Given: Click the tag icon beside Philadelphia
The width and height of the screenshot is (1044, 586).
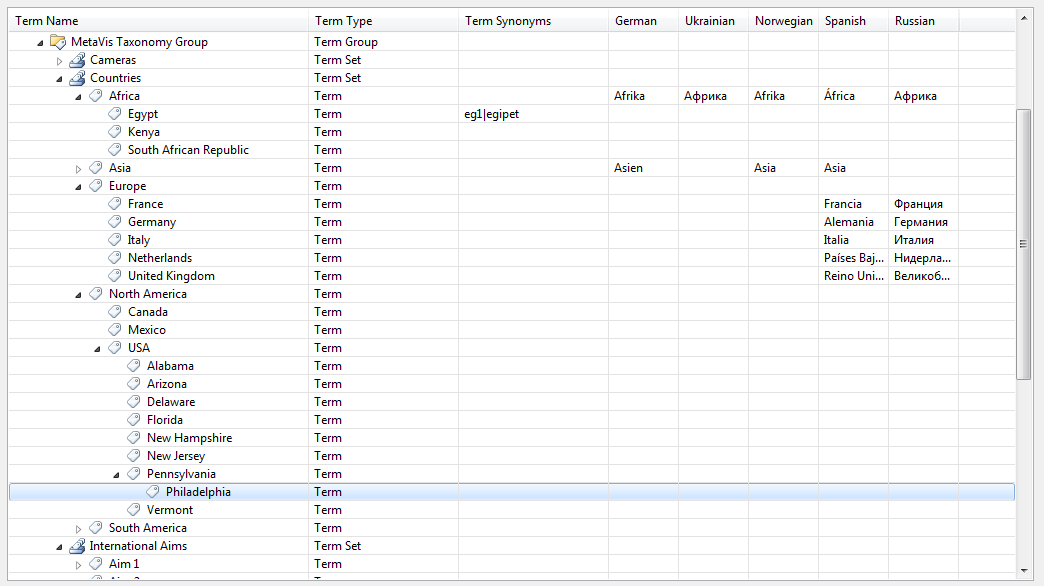Looking at the screenshot, I should pyautogui.click(x=153, y=492).
